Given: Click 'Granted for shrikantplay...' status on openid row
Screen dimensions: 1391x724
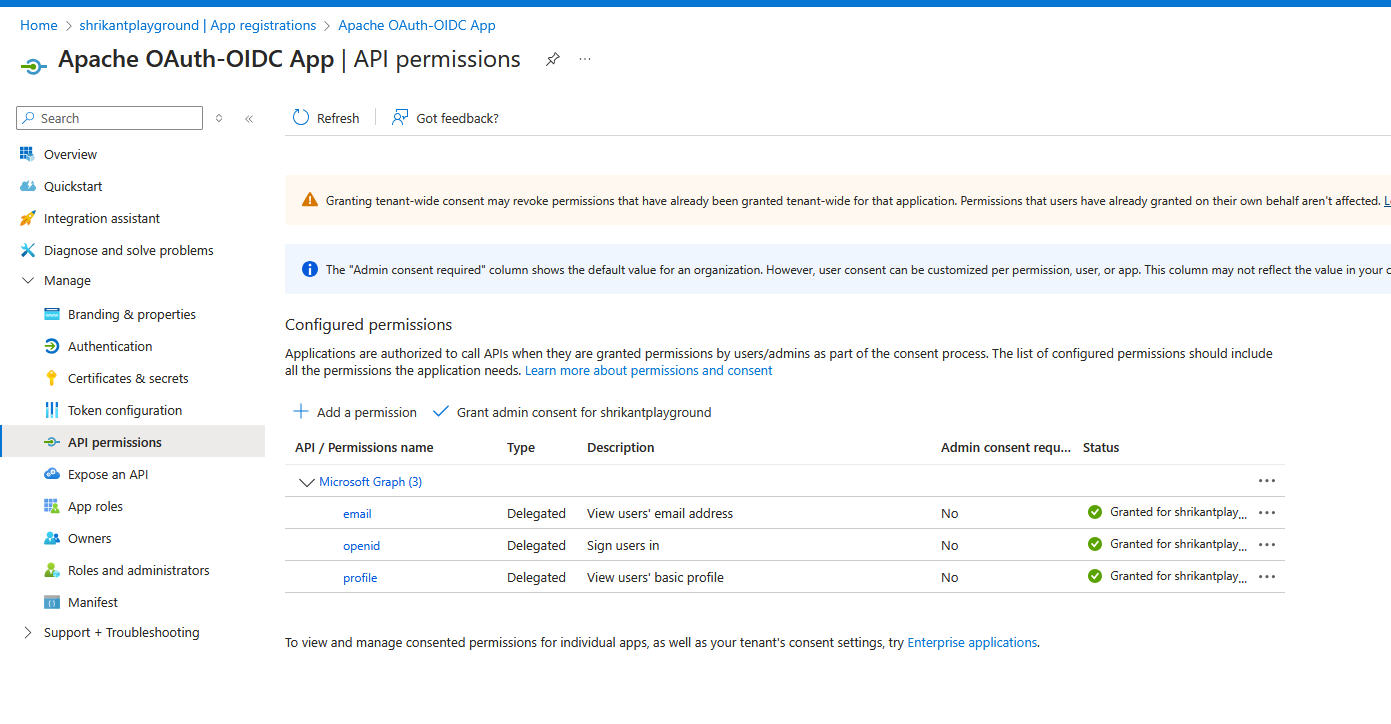Looking at the screenshot, I should [1178, 544].
